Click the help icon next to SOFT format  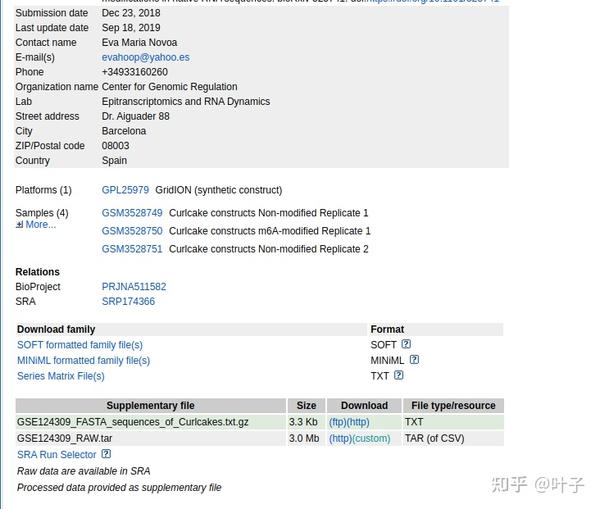pos(406,345)
